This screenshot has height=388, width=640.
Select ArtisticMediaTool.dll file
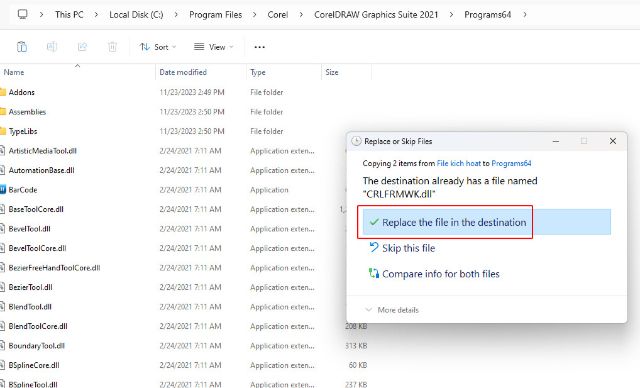point(42,151)
